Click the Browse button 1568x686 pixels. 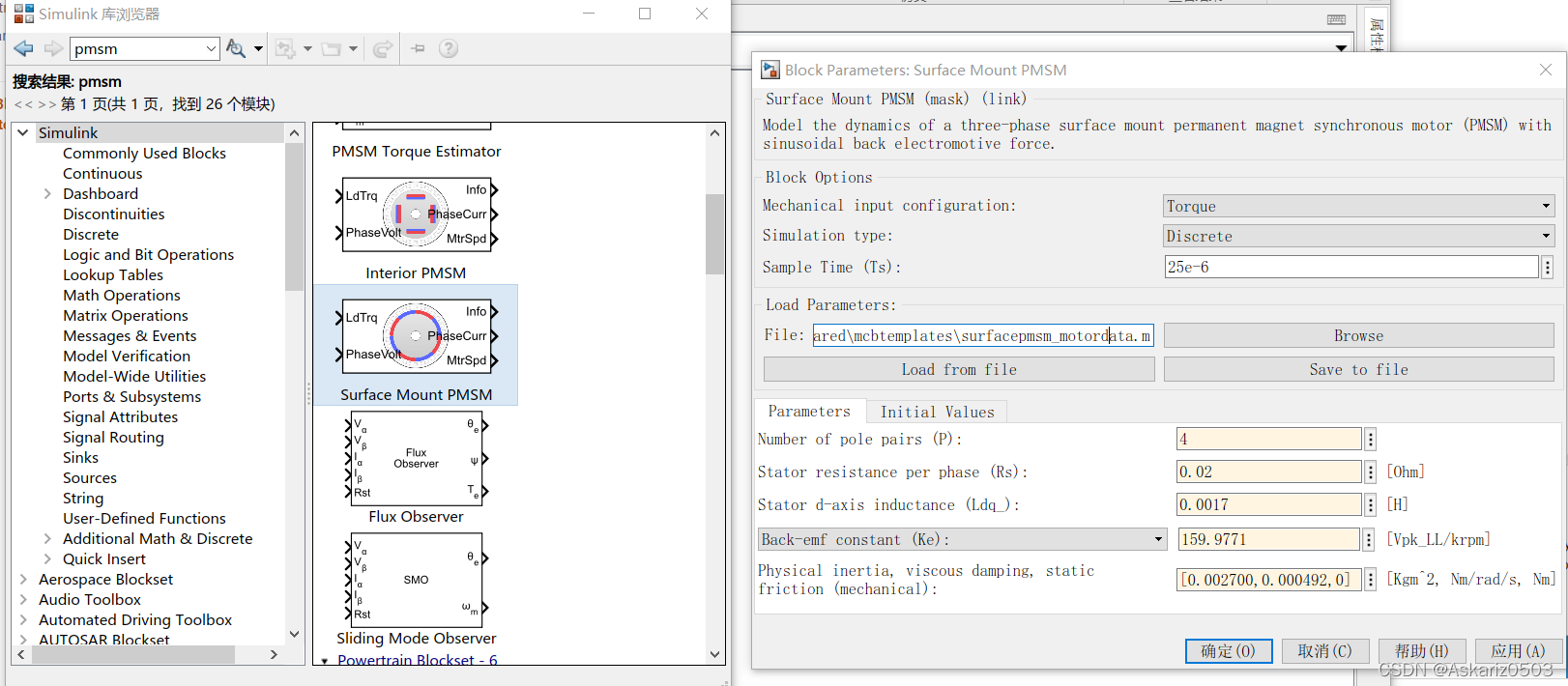(x=1358, y=335)
